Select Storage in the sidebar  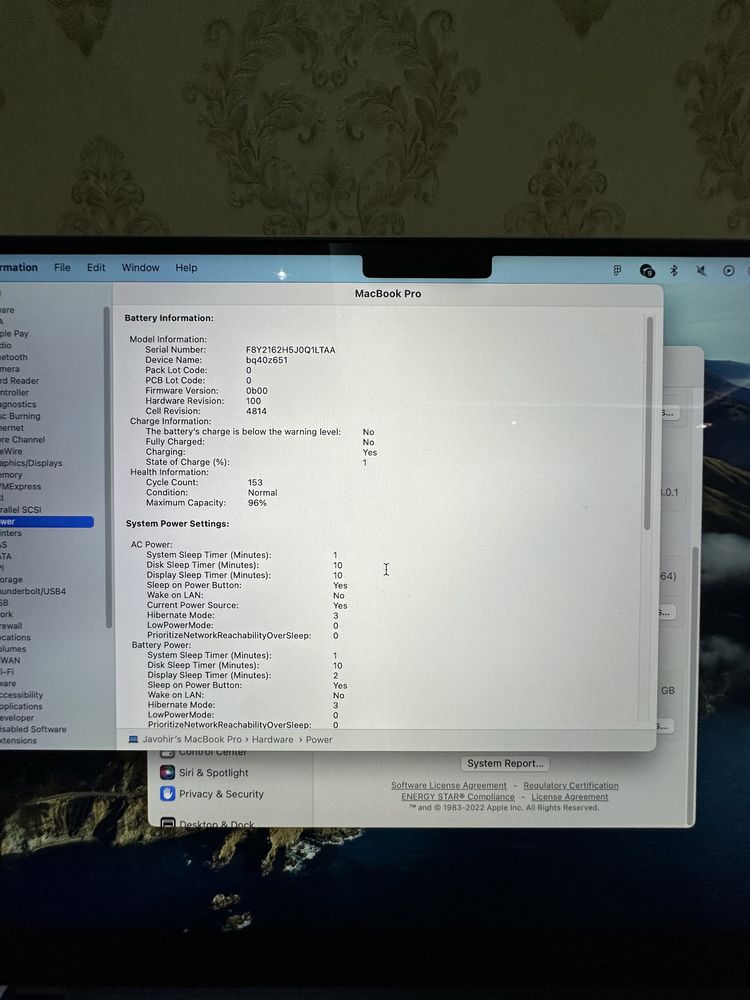11,580
